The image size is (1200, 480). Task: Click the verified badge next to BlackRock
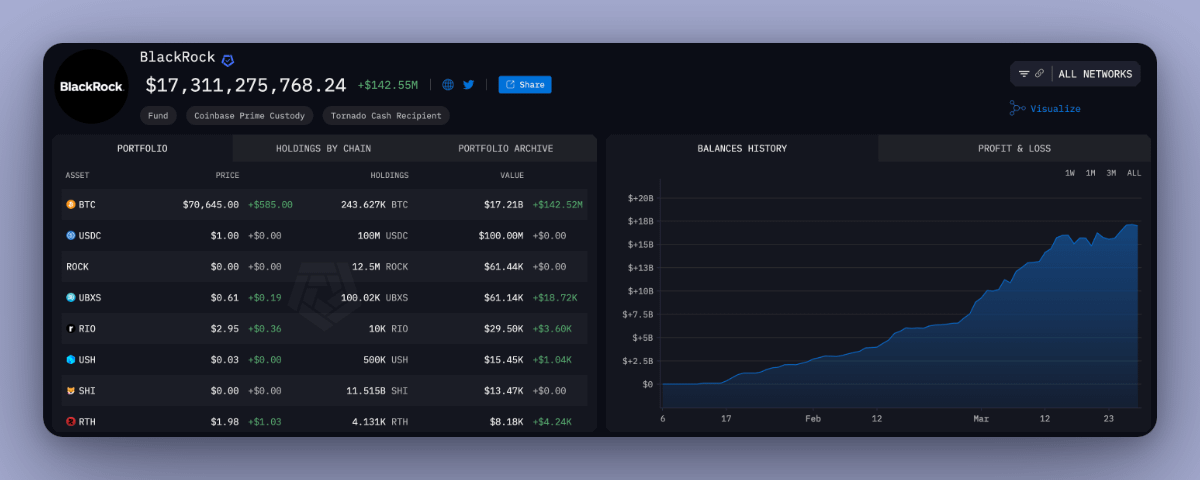click(228, 60)
